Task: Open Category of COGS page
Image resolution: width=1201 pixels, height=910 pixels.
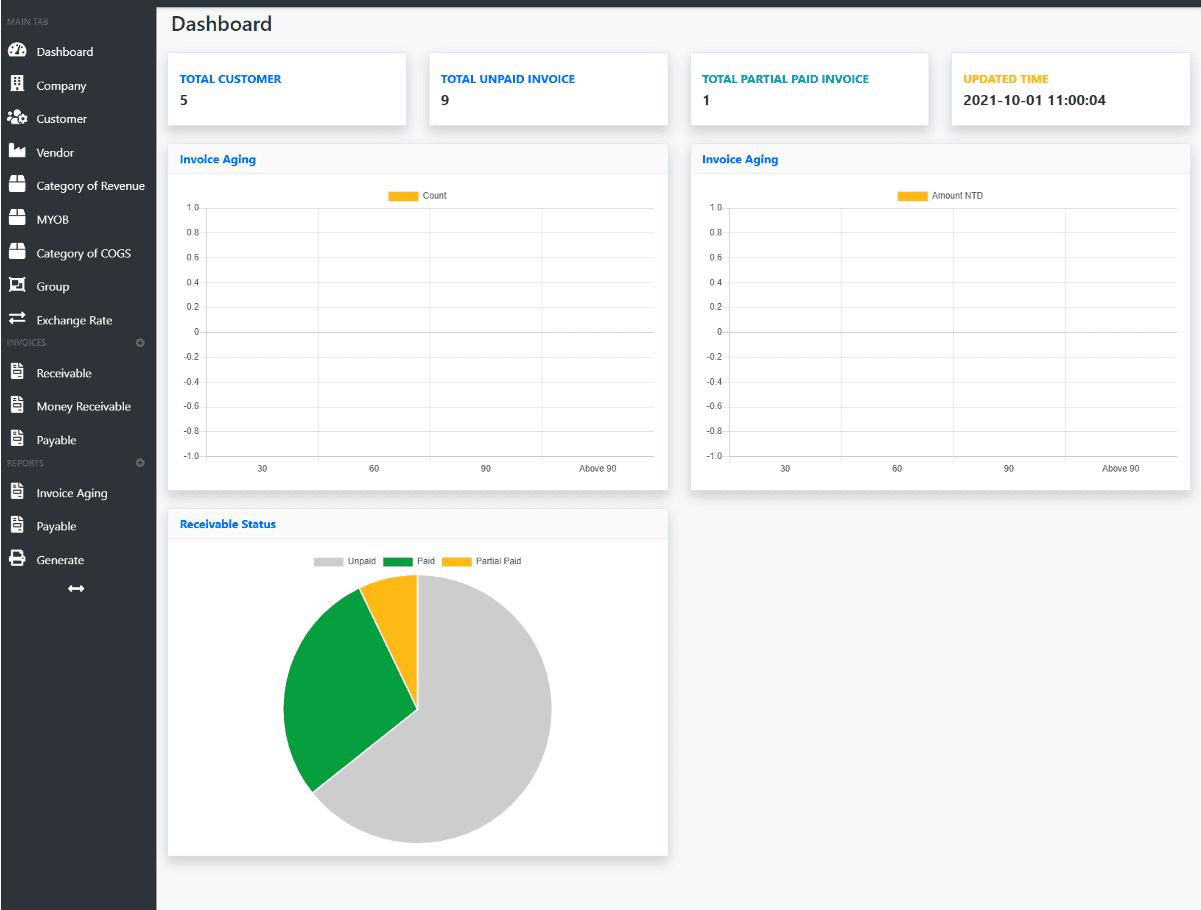Action: (x=83, y=253)
